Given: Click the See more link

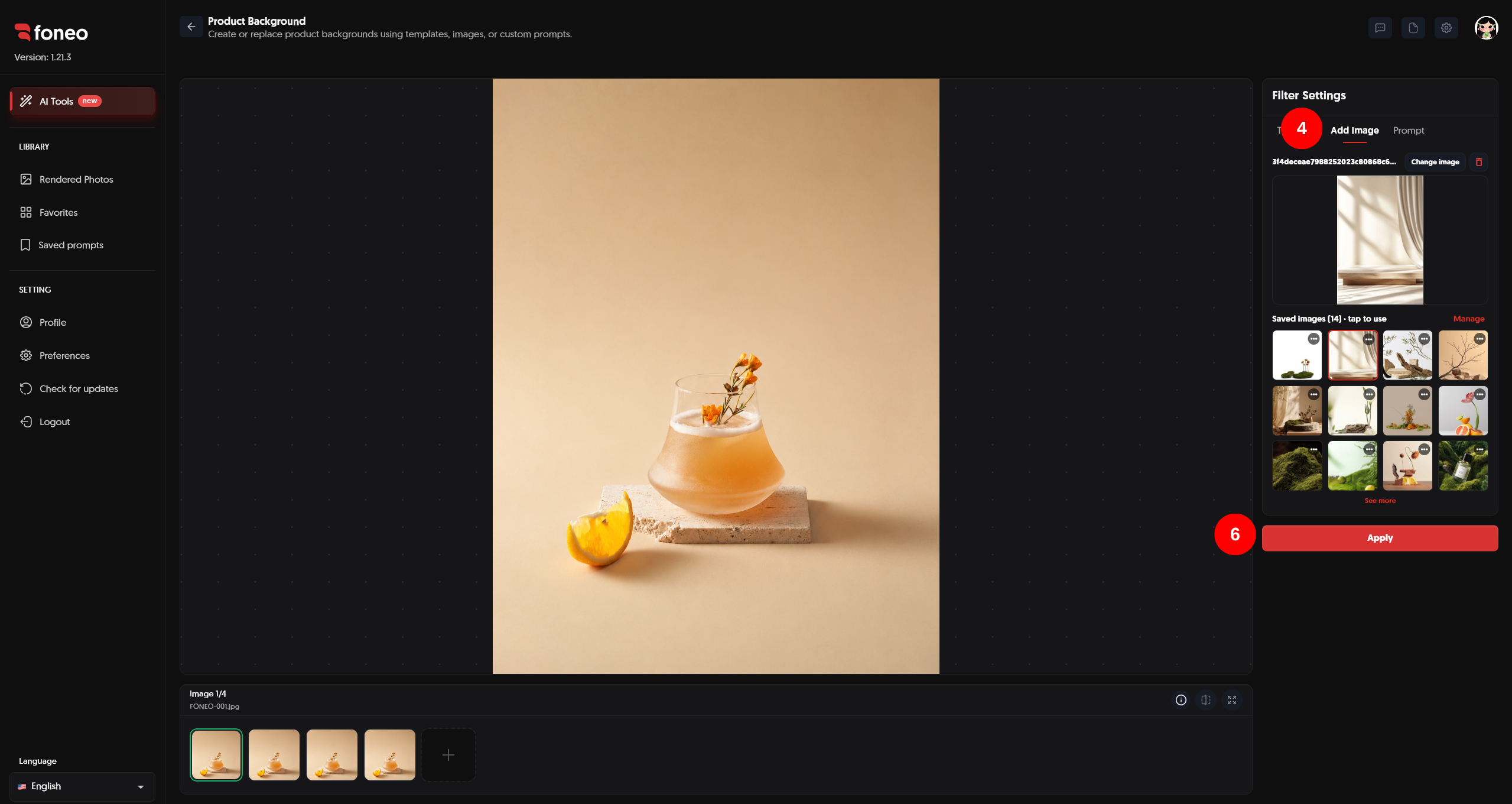Looking at the screenshot, I should click(1380, 501).
